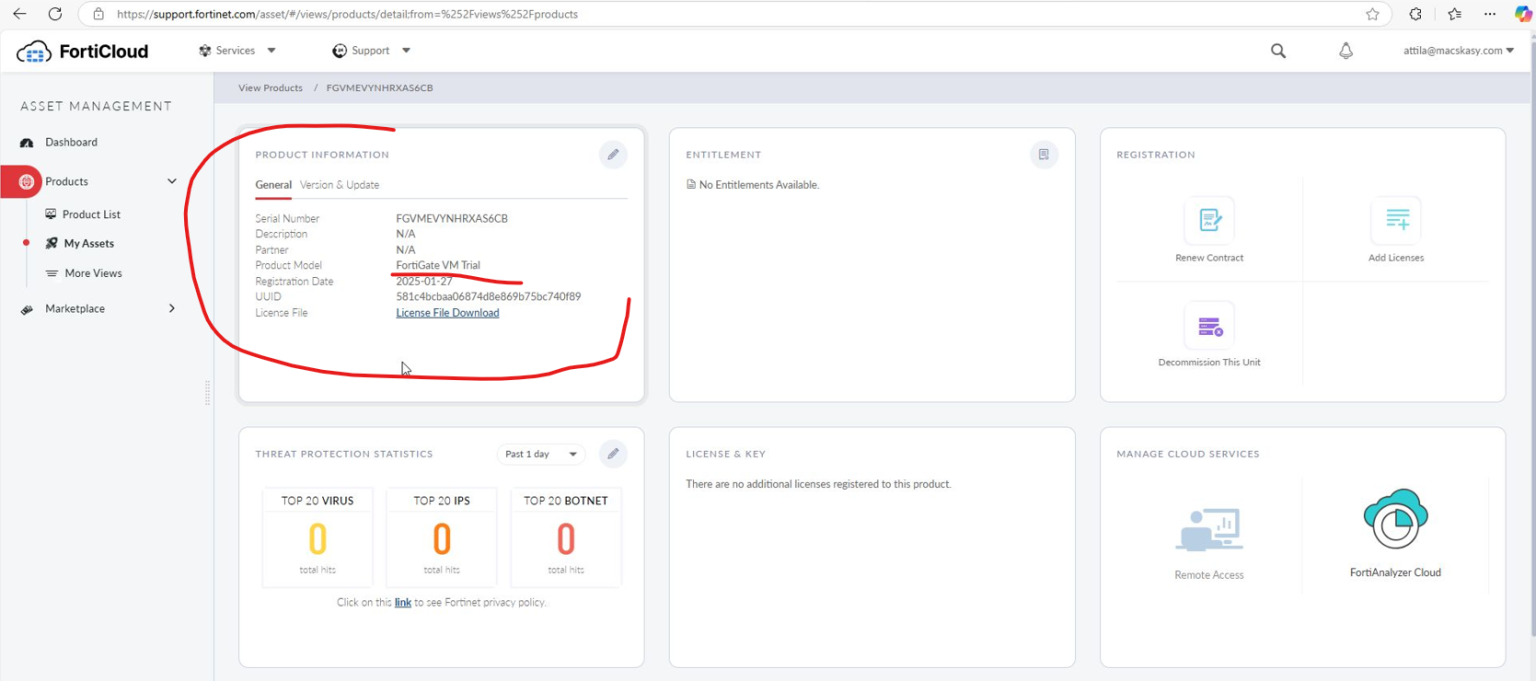1536x681 pixels.
Task: Click the Entitlement report icon
Action: pos(1044,154)
